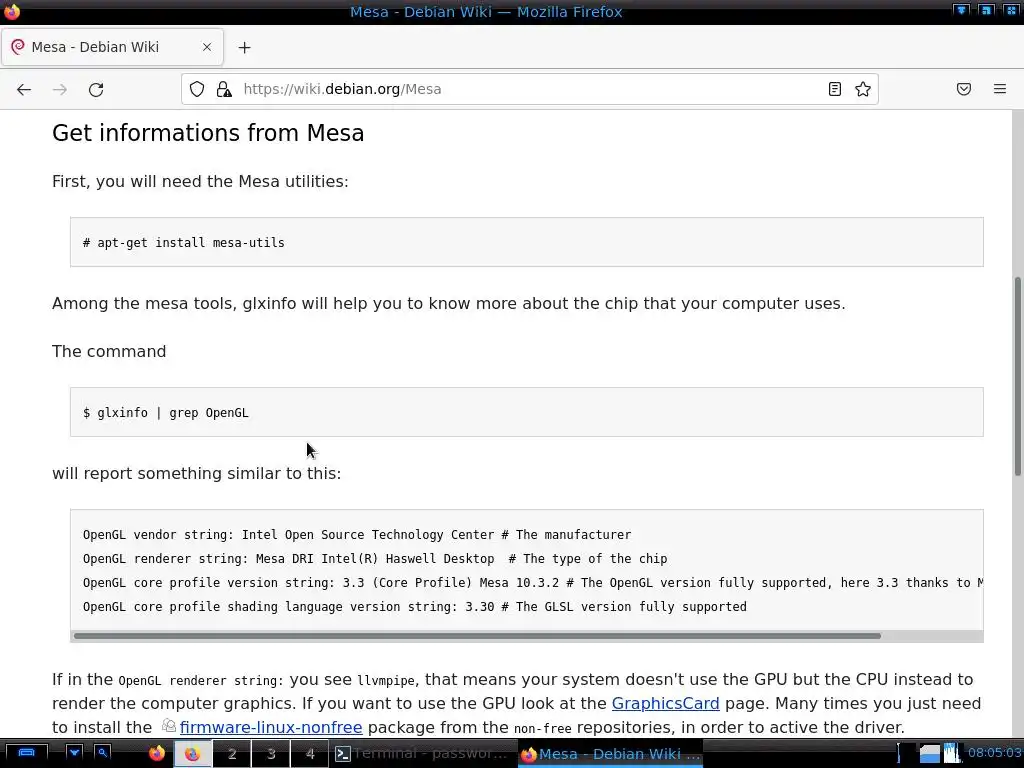Toggle Reader View for this page

click(835, 89)
